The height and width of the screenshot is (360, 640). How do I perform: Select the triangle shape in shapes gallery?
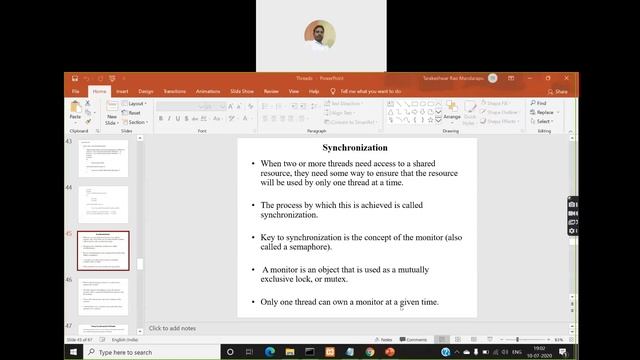click(x=391, y=112)
